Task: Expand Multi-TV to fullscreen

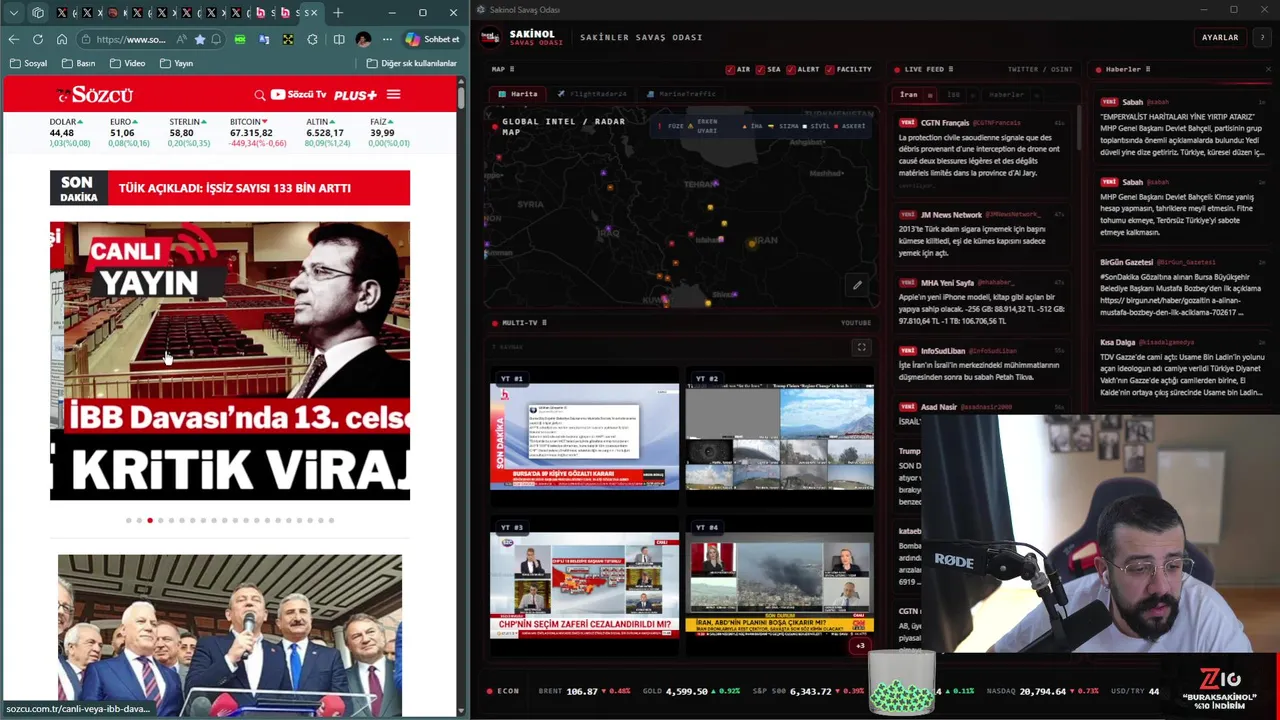Action: pyautogui.click(x=861, y=347)
